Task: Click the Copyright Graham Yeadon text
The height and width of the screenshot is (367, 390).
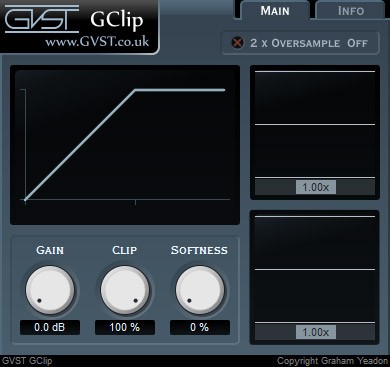Action: [332, 361]
